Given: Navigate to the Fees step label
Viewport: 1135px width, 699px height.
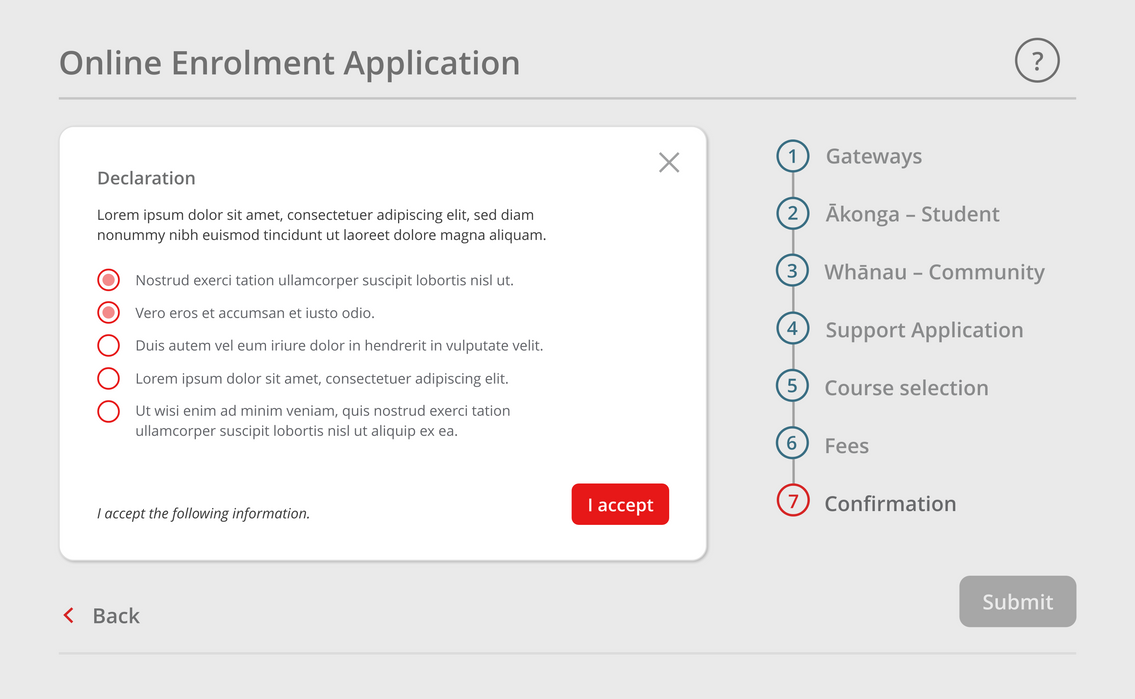Looking at the screenshot, I should tap(847, 446).
